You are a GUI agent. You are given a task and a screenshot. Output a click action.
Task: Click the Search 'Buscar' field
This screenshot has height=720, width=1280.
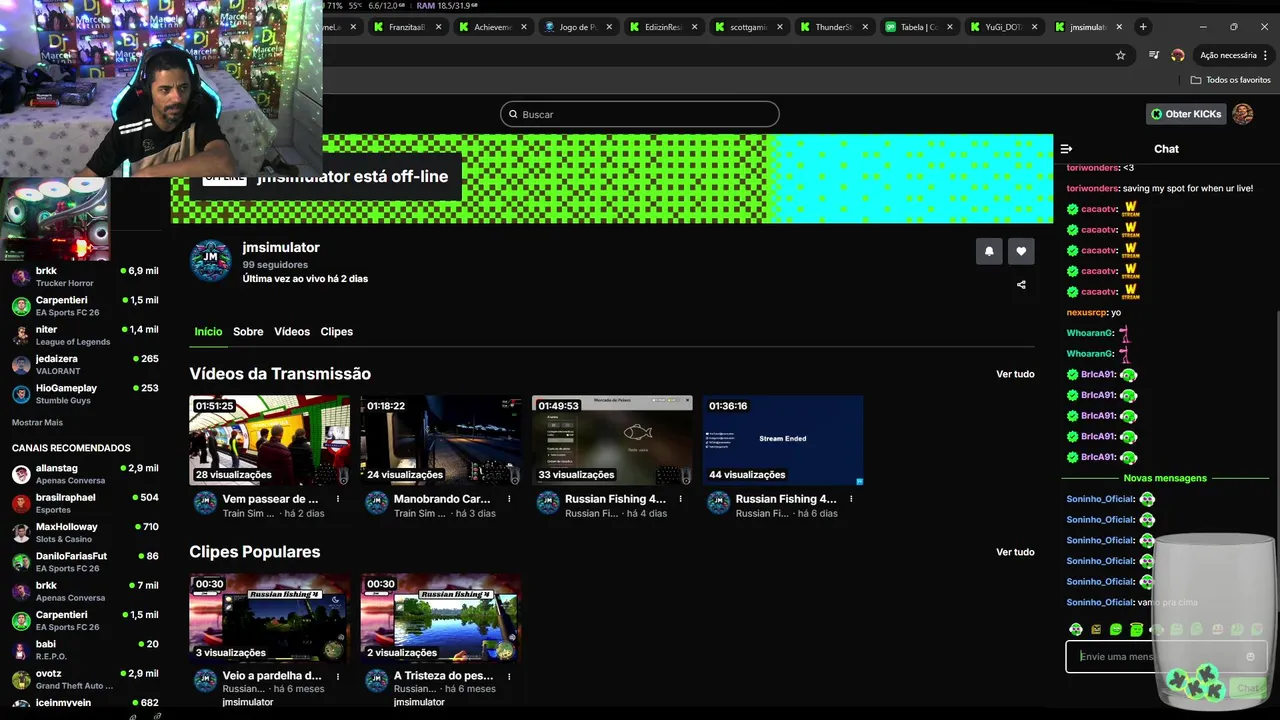(x=639, y=114)
